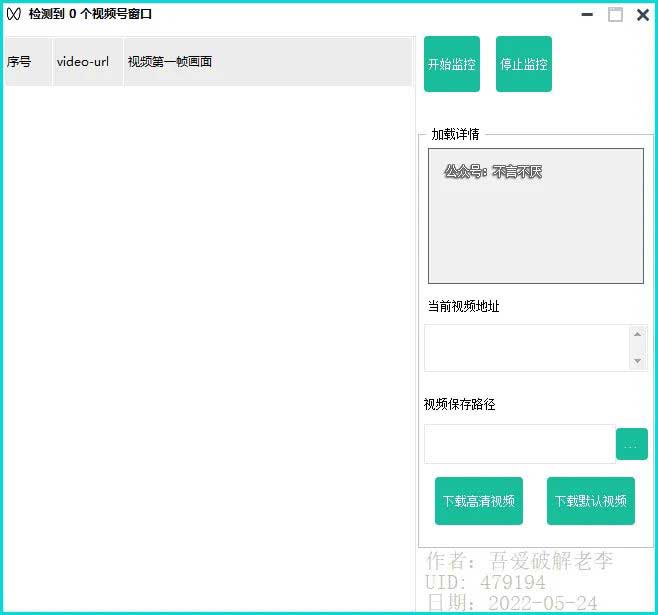Click into the 视频保存路径 input field
Screen dimensions: 658x615
tap(519, 444)
